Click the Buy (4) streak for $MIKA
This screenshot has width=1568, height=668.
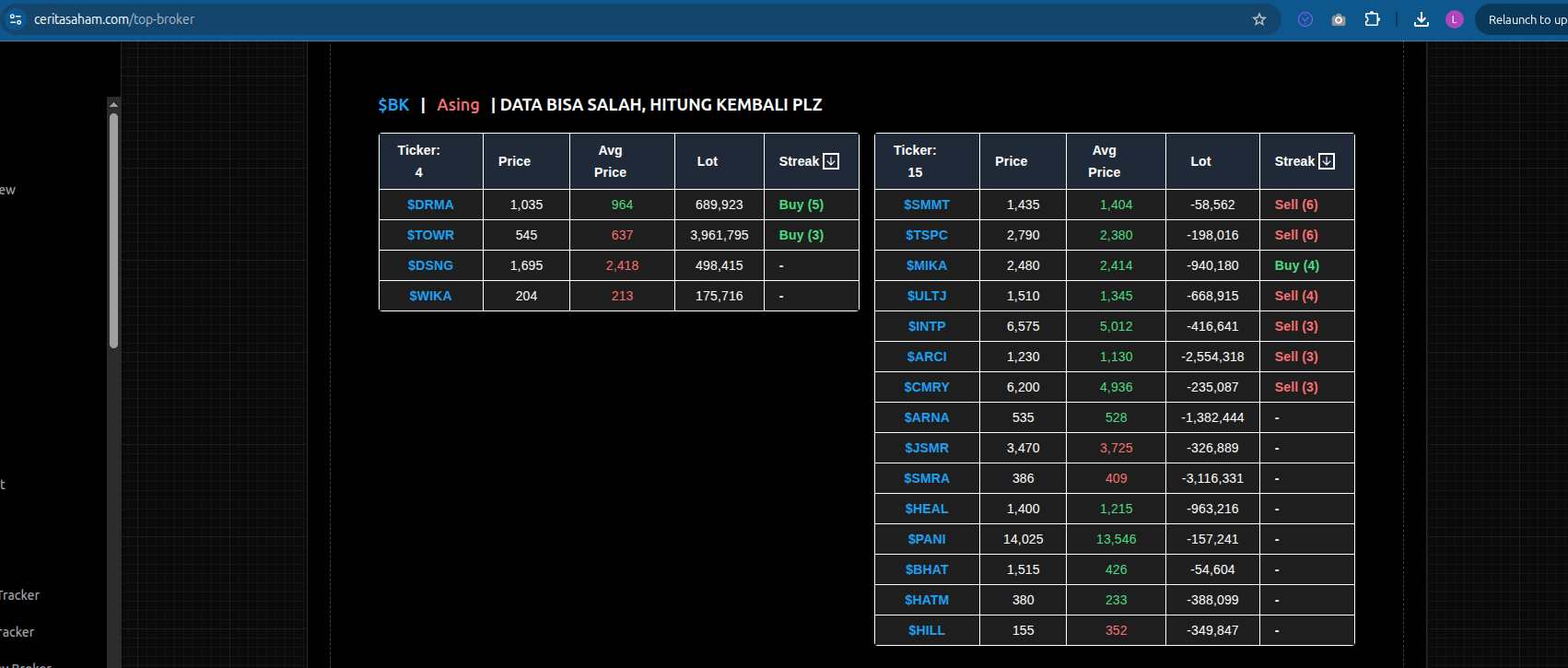tap(1297, 265)
